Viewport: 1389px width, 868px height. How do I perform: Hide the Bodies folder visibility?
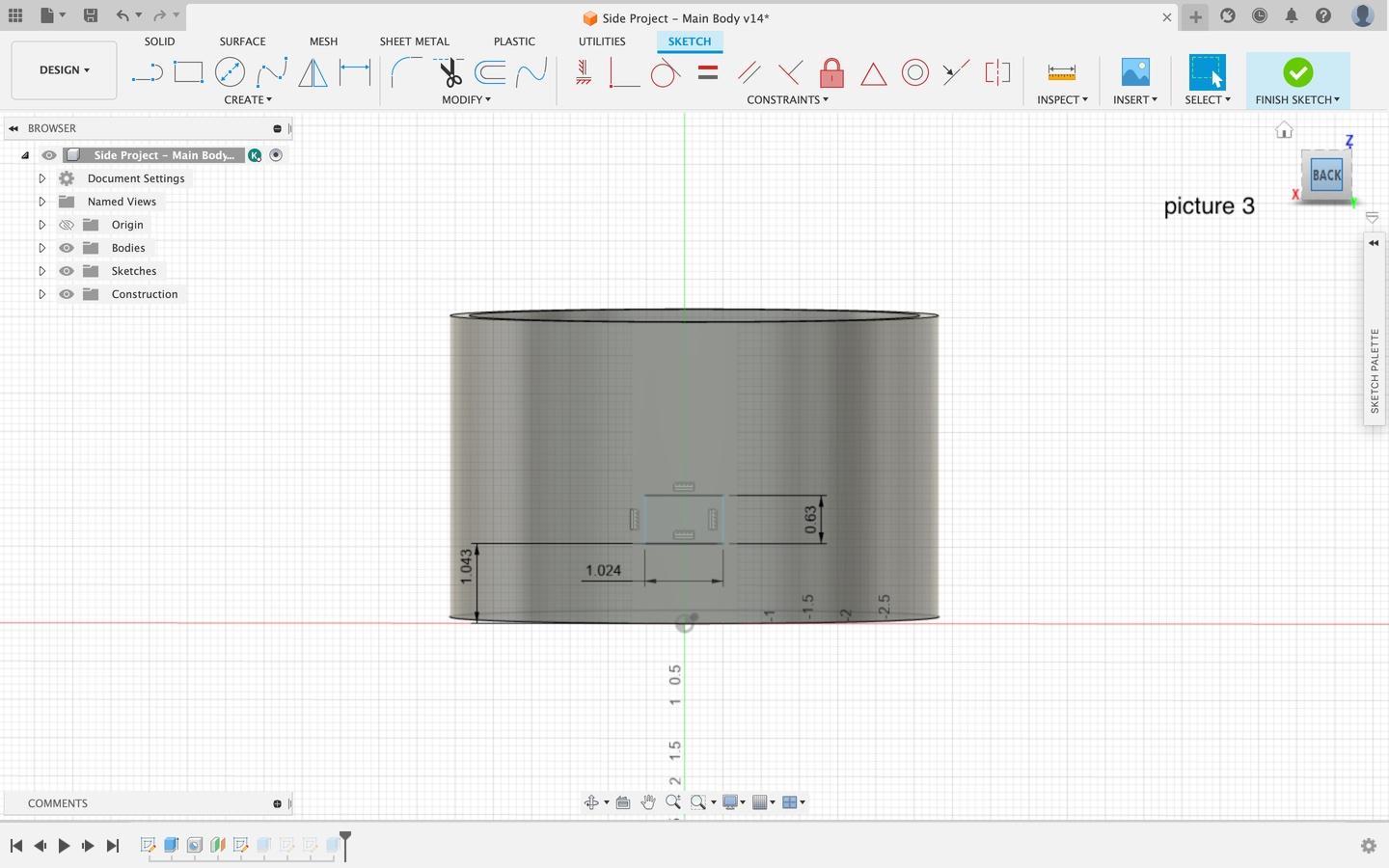tap(67, 248)
